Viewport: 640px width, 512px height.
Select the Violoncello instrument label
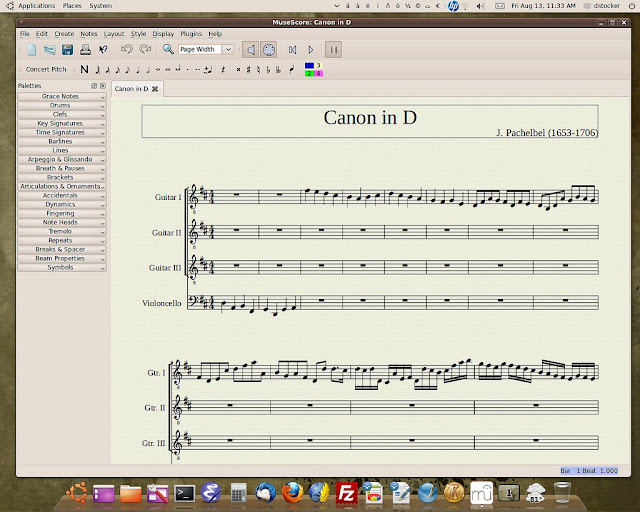tap(162, 303)
